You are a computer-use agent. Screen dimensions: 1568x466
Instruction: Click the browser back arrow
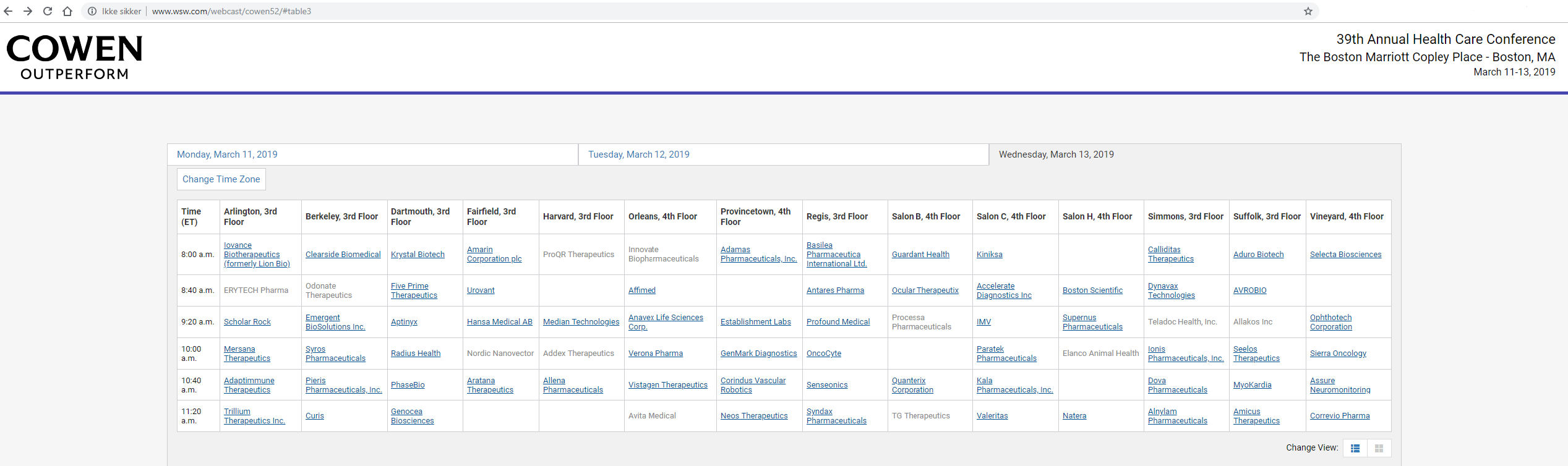[9, 11]
